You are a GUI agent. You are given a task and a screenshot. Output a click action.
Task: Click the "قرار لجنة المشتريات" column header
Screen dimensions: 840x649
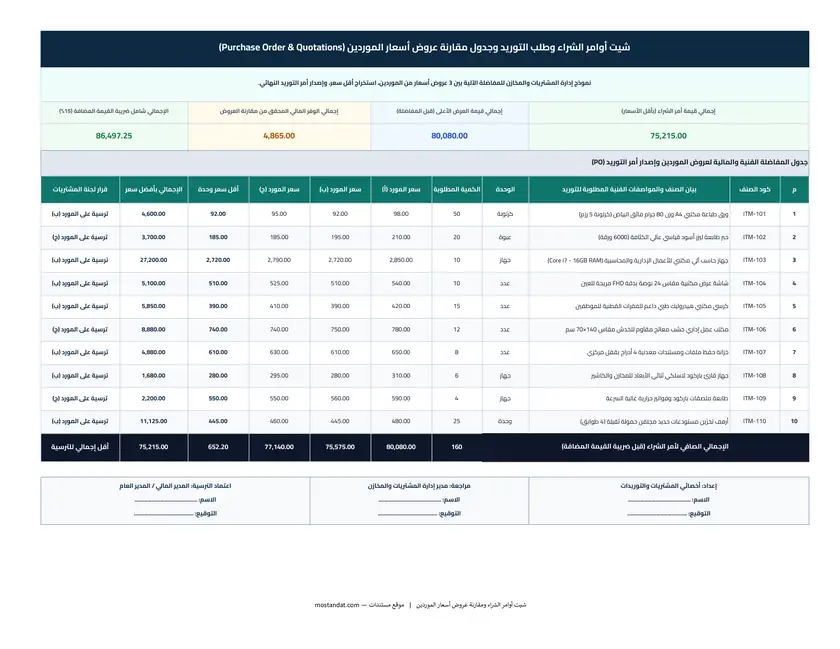point(80,189)
